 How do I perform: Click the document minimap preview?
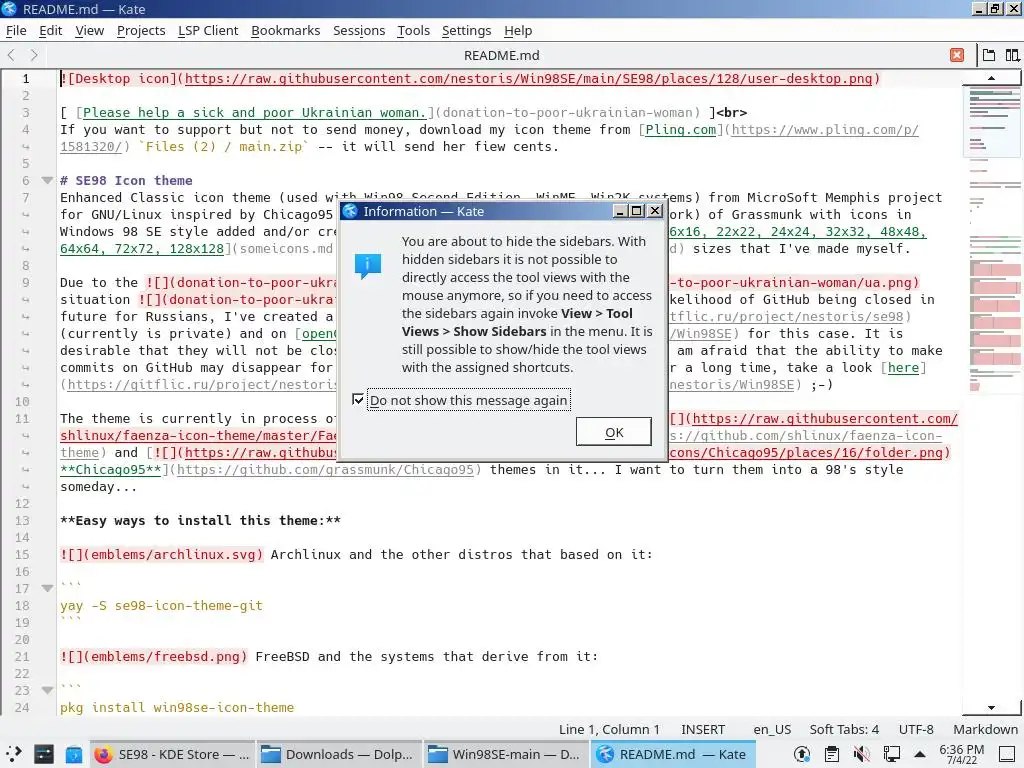[x=994, y=238]
